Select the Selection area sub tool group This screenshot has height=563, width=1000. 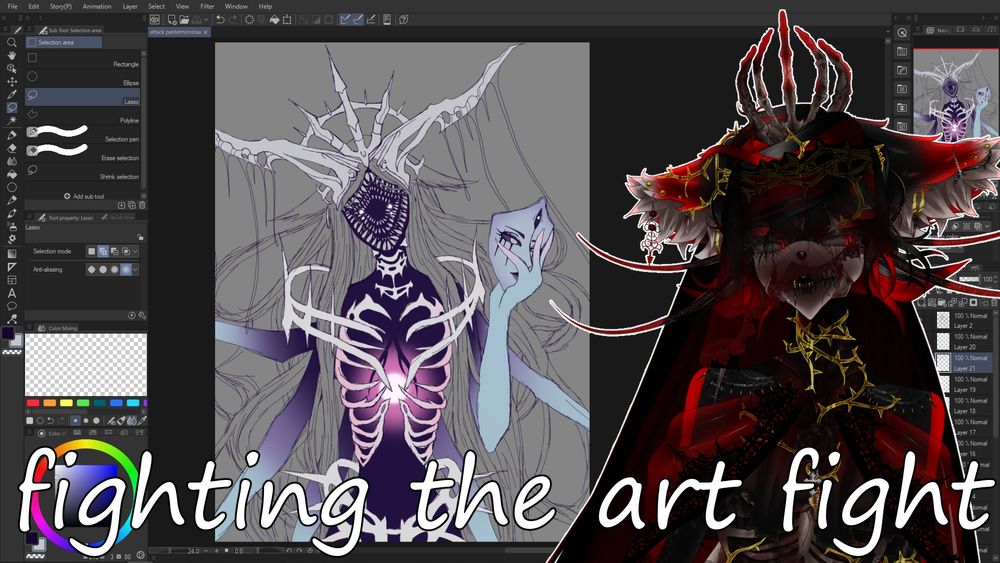coord(63,43)
